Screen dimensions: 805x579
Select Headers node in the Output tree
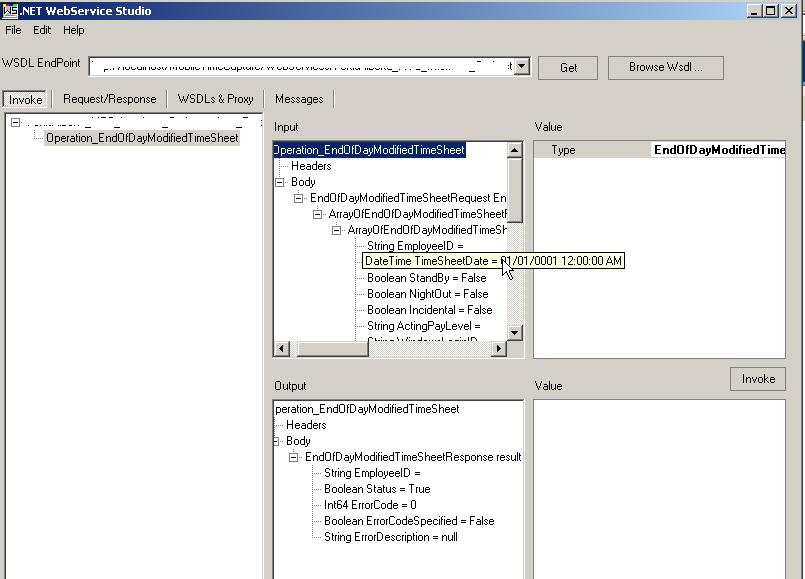pyautogui.click(x=306, y=425)
